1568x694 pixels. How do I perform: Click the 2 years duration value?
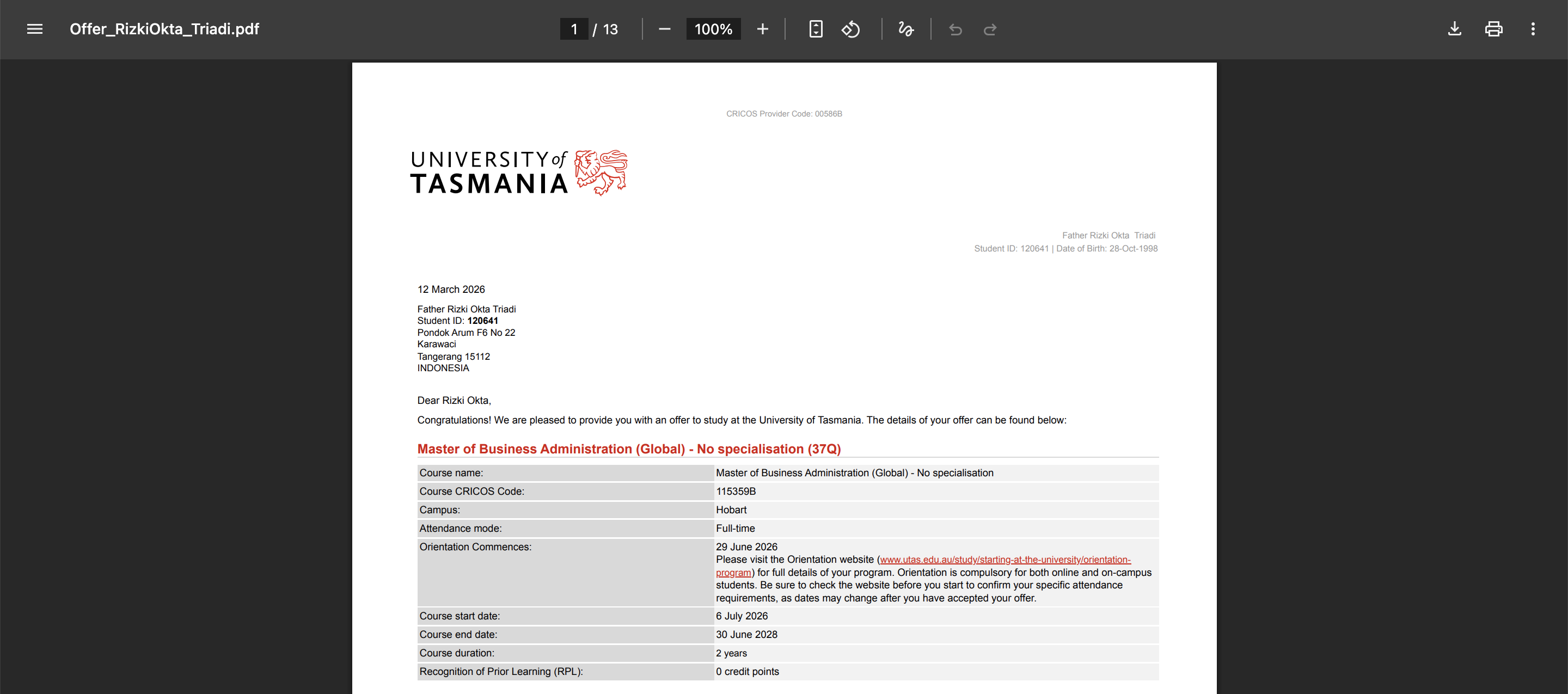coord(731,653)
